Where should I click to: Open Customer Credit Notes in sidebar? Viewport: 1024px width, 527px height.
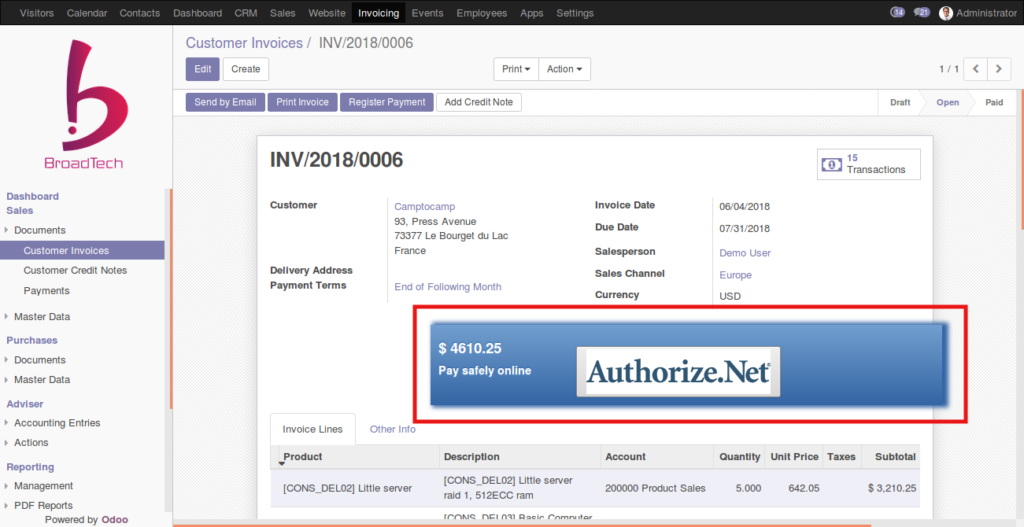click(75, 270)
